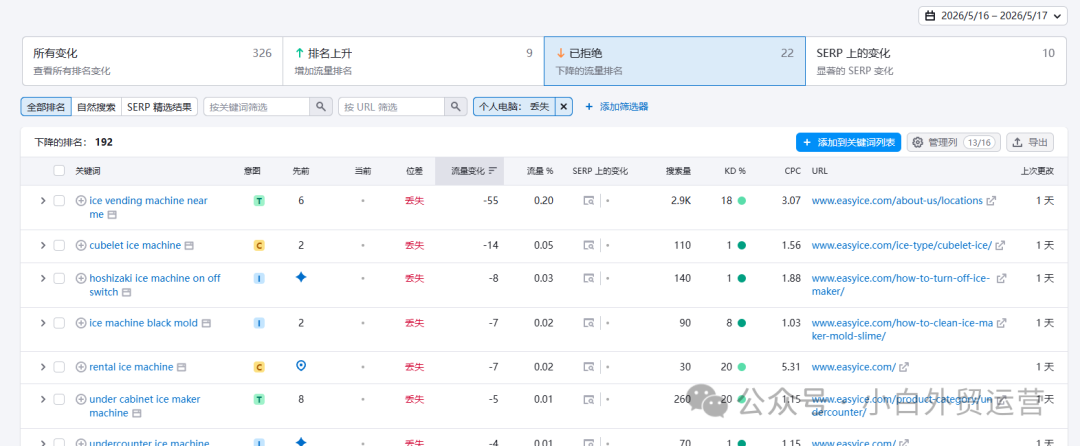Click plus icon beside rental ice machine keyword

click(81, 367)
